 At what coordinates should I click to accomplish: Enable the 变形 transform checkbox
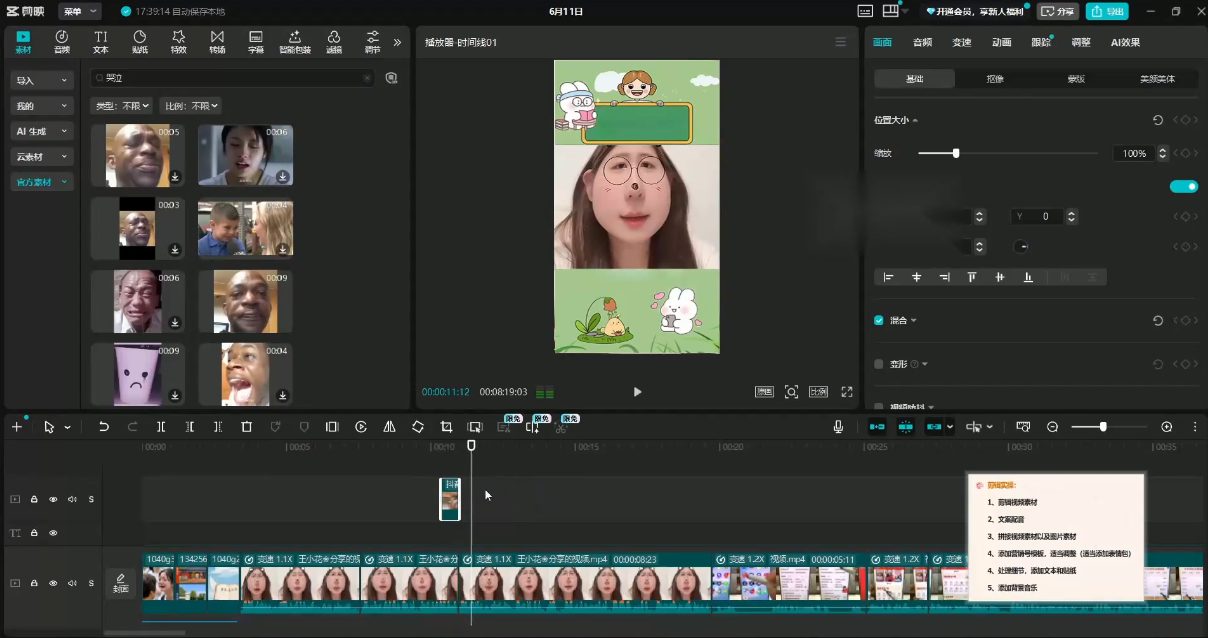coord(879,364)
